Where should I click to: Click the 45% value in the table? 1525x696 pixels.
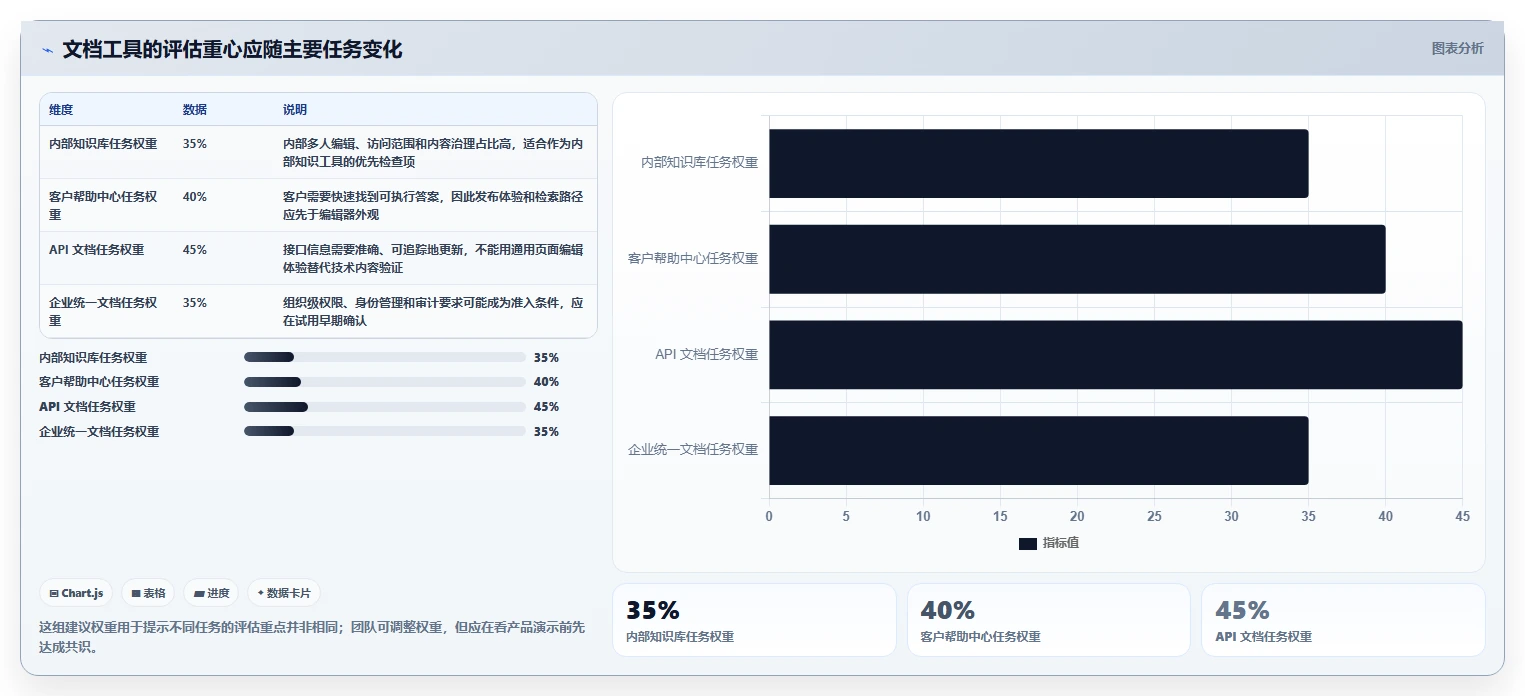pyautogui.click(x=195, y=250)
